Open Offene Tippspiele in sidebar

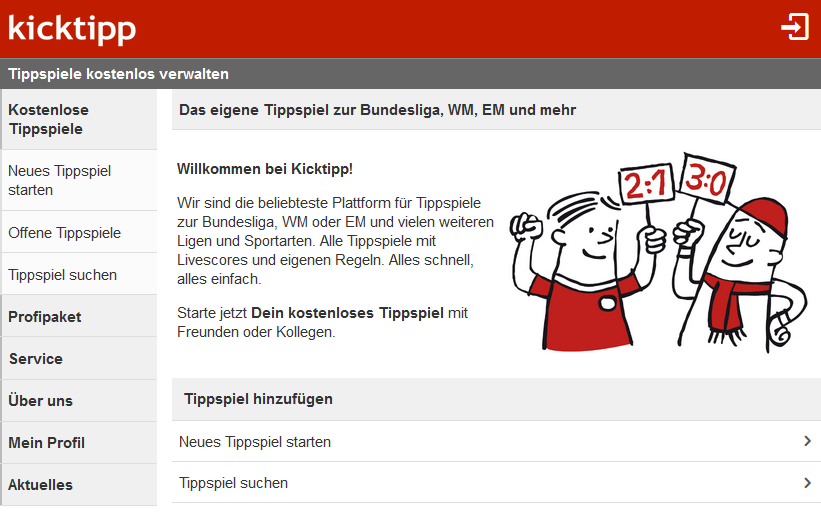point(79,232)
